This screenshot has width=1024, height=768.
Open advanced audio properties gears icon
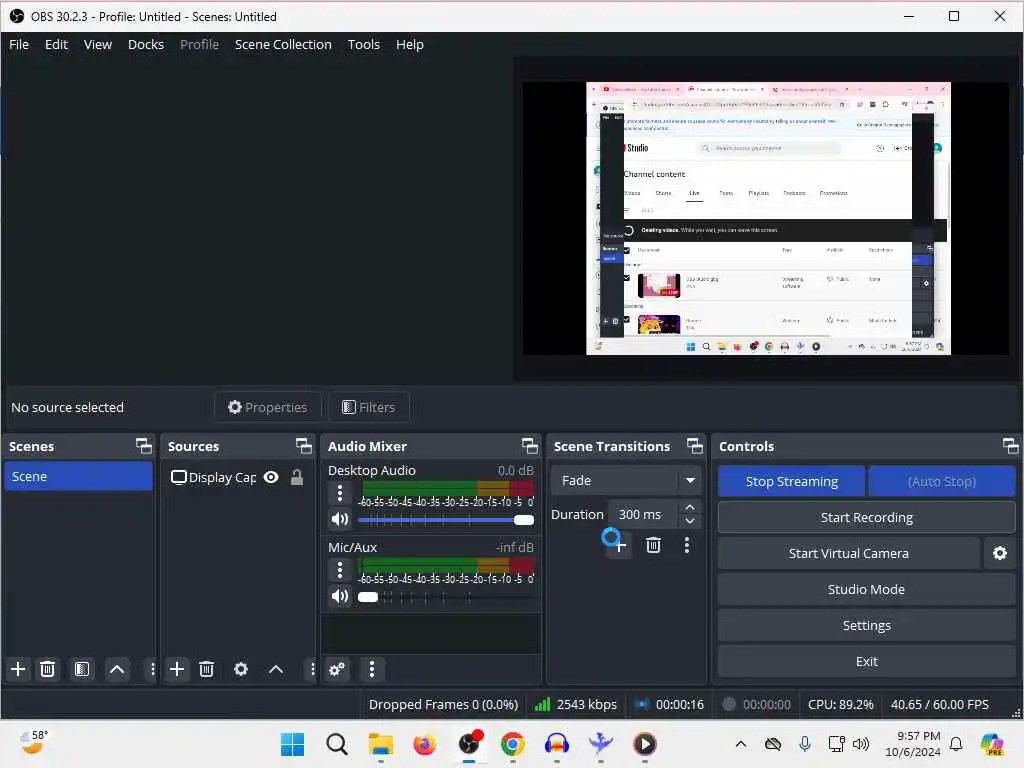pos(337,669)
